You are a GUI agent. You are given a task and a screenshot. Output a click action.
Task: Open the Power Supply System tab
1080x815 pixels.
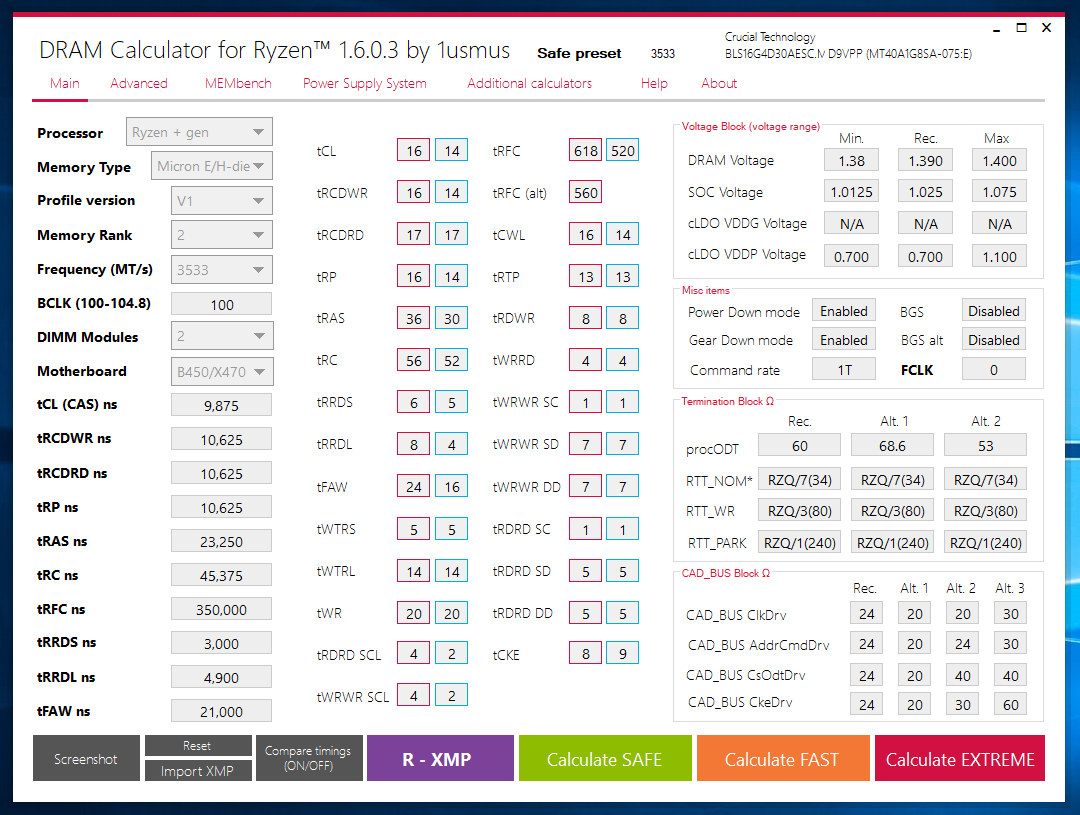(364, 83)
